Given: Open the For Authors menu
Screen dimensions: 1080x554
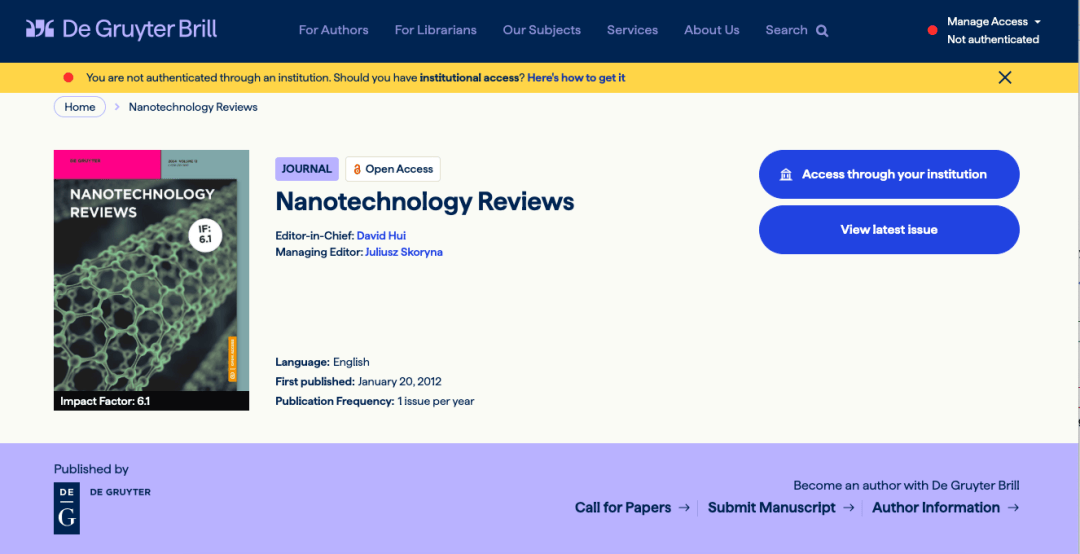Looking at the screenshot, I should [333, 30].
